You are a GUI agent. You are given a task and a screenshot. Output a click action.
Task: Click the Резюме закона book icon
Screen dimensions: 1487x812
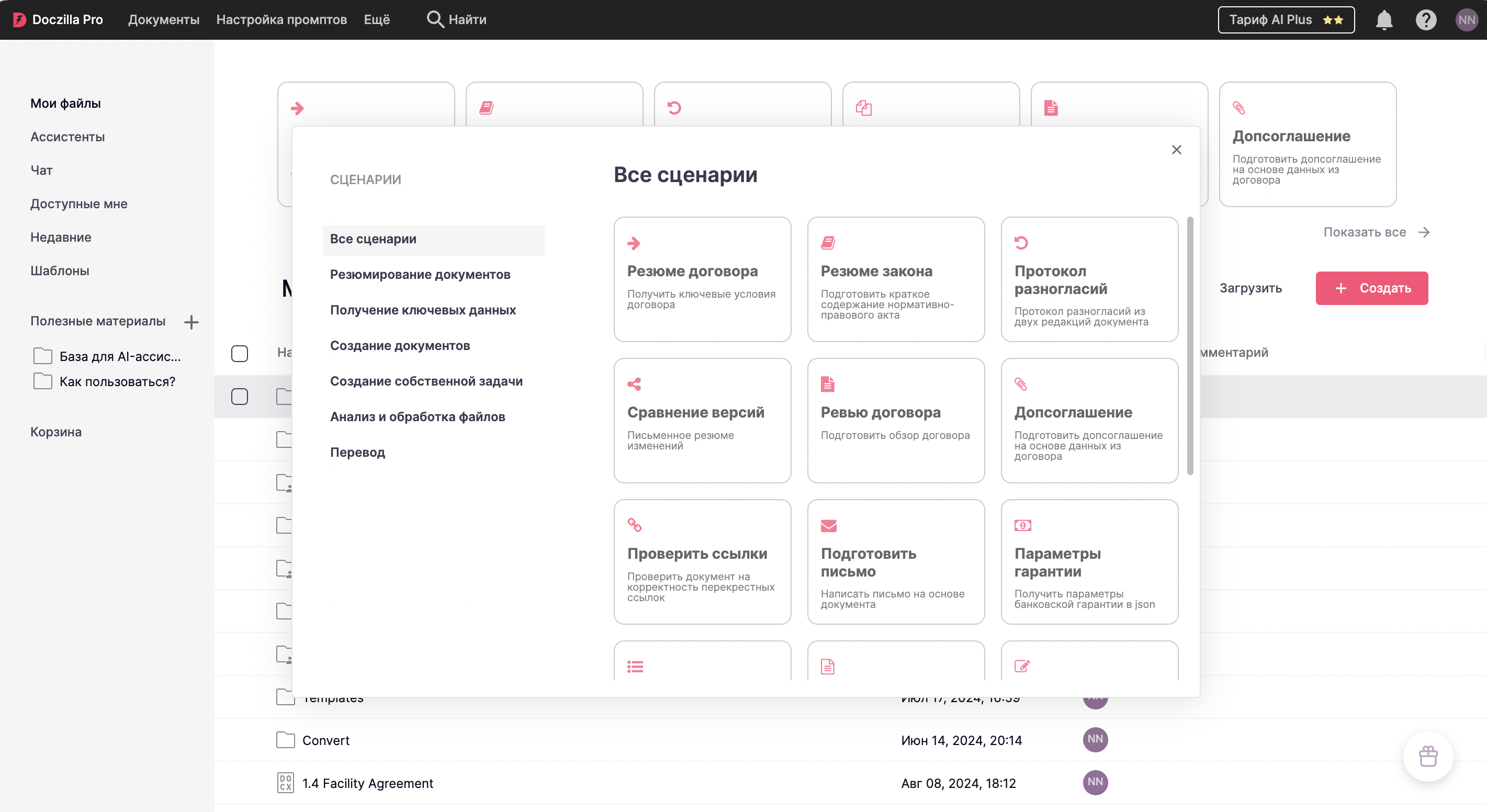point(828,243)
